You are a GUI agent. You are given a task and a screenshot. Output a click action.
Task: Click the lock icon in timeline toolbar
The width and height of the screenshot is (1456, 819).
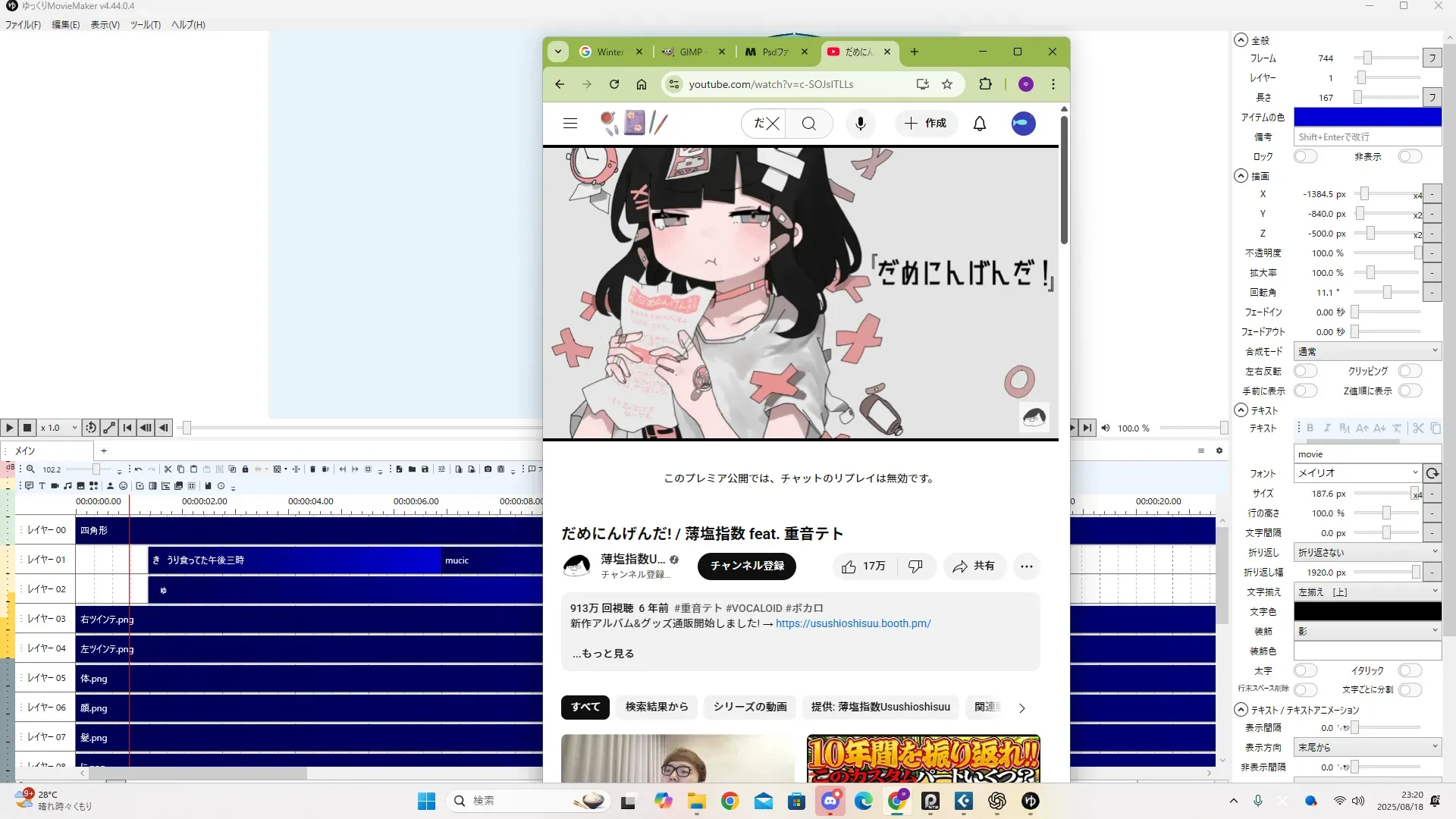point(245,469)
